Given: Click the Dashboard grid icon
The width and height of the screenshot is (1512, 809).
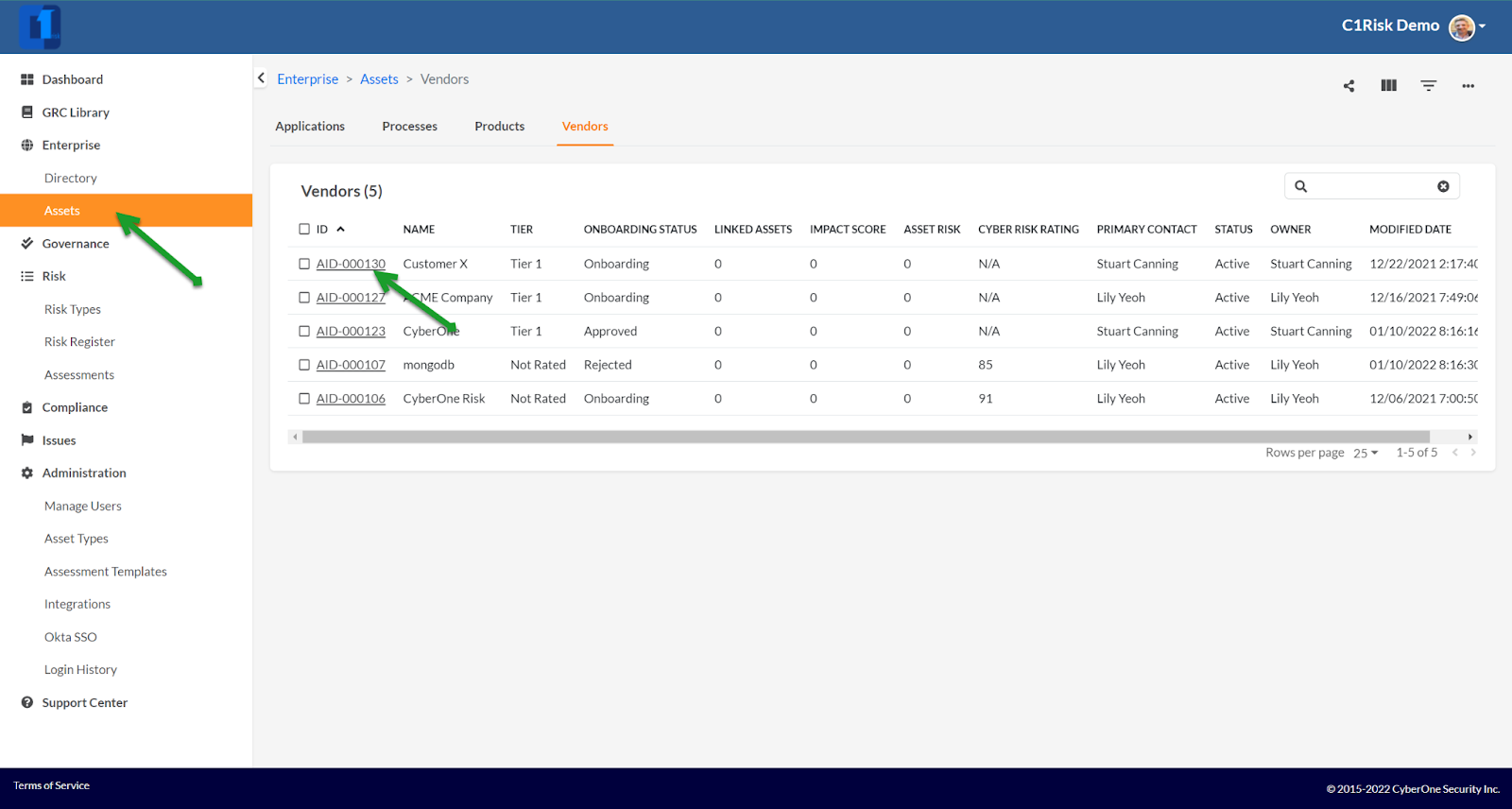Looking at the screenshot, I should [x=27, y=79].
